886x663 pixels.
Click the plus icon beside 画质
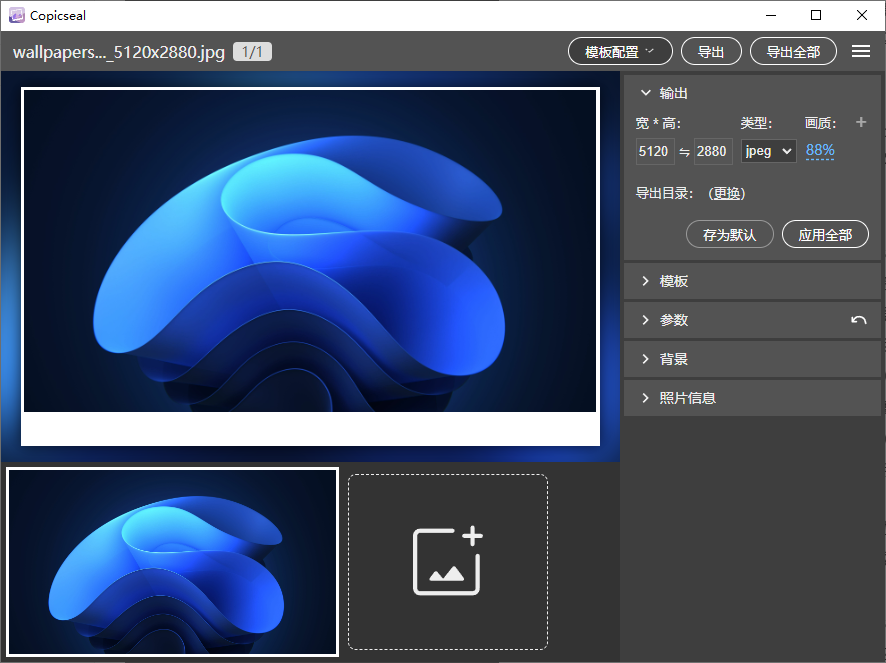861,123
